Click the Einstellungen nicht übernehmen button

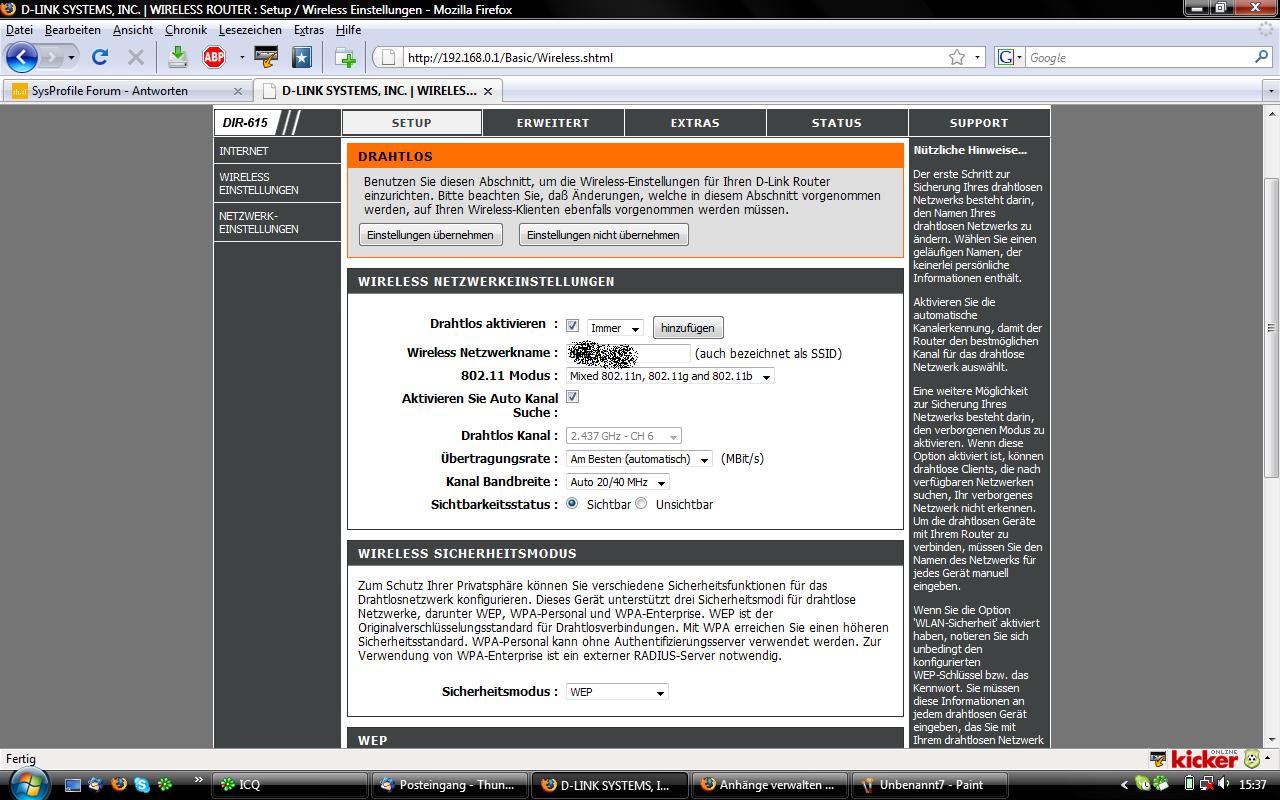603,235
